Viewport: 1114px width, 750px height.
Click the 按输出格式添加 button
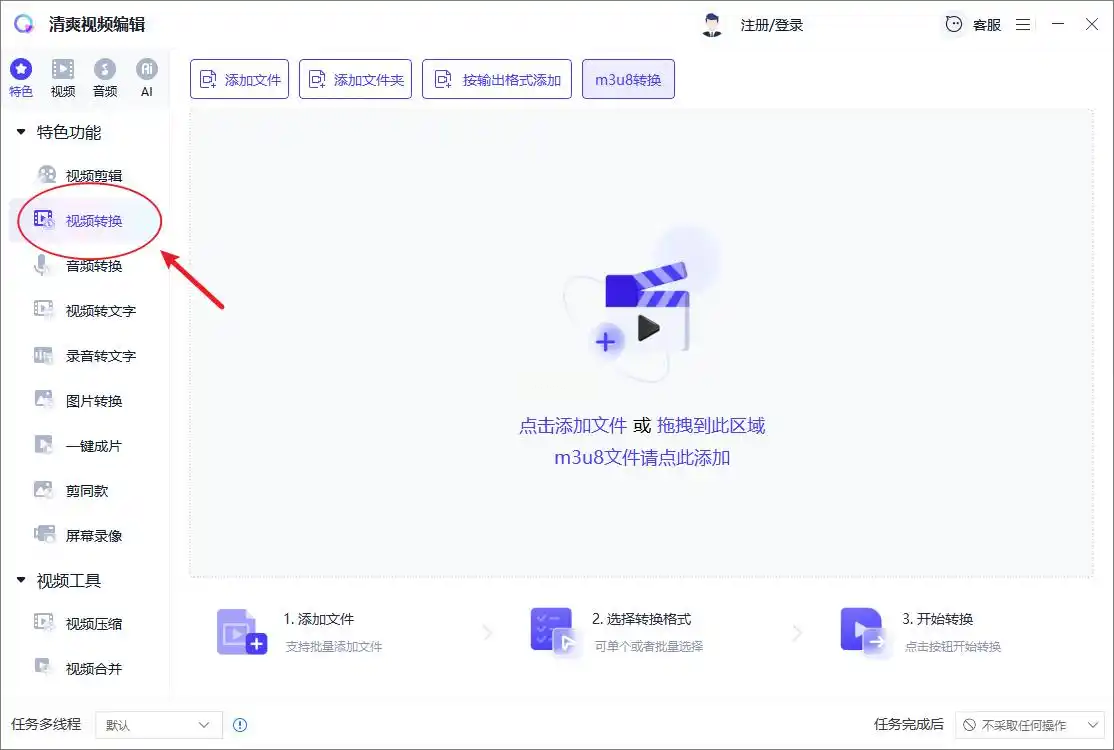pyautogui.click(x=497, y=79)
